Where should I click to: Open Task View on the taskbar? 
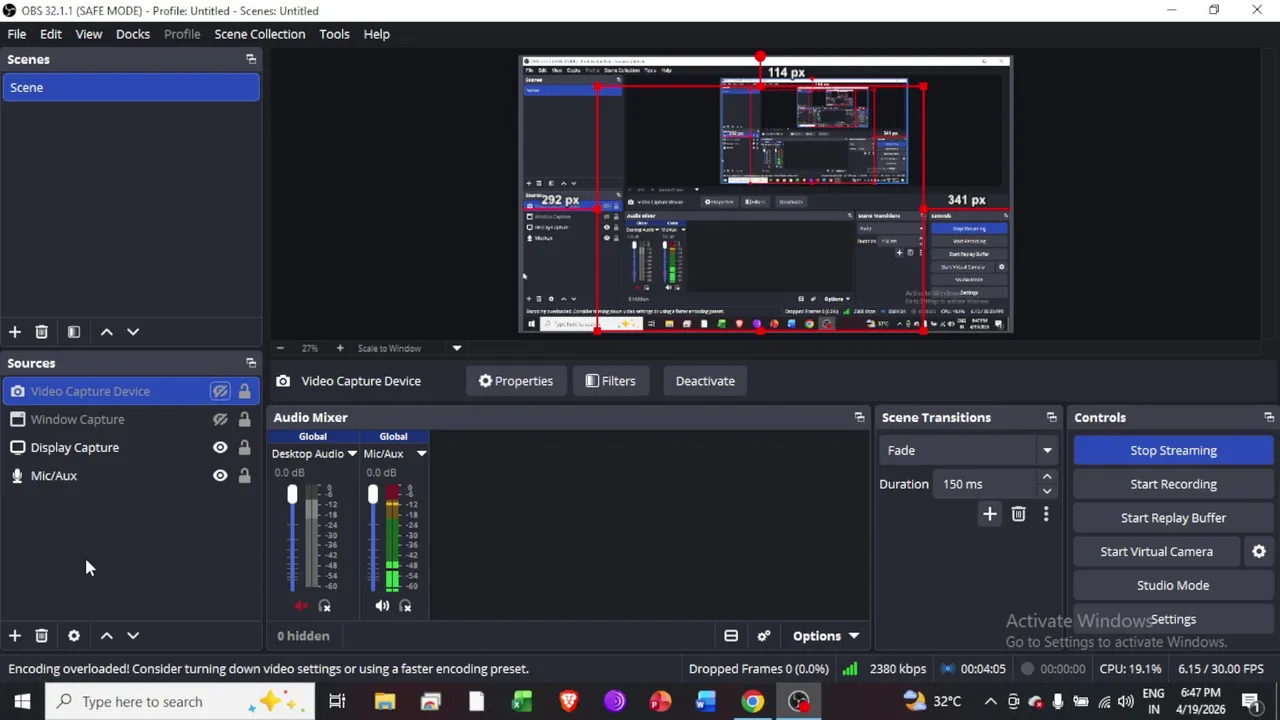(337, 701)
